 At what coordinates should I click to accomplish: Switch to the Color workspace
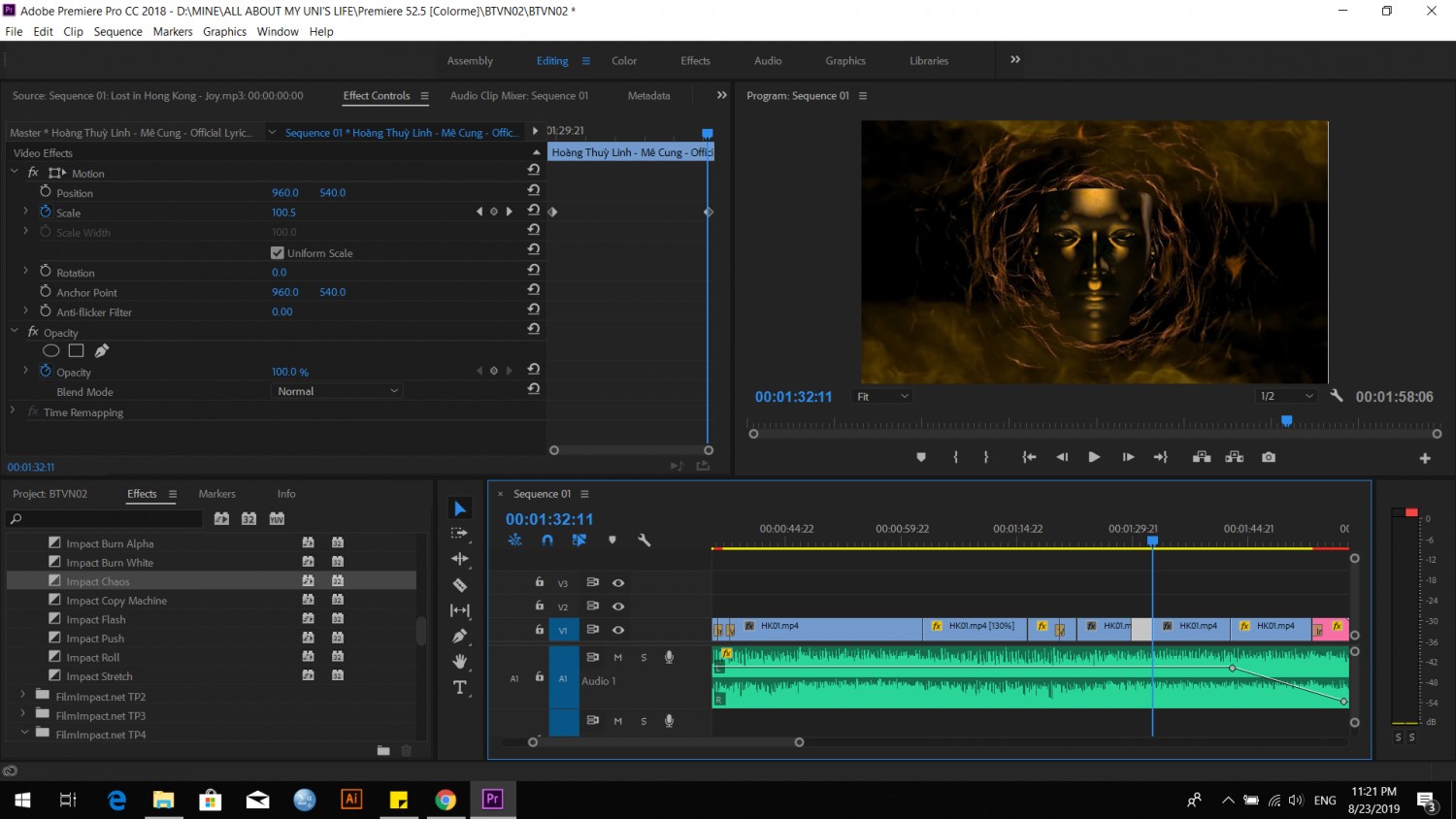[624, 60]
